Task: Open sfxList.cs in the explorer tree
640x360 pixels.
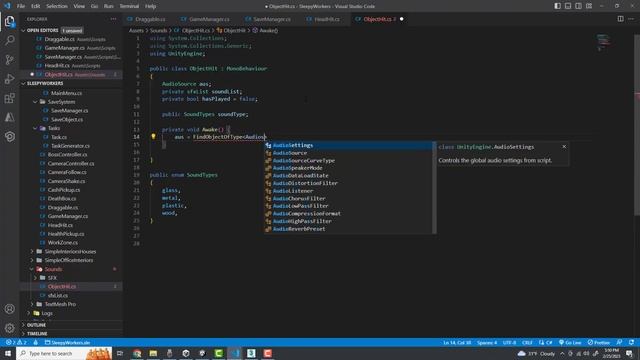Action: (58, 295)
